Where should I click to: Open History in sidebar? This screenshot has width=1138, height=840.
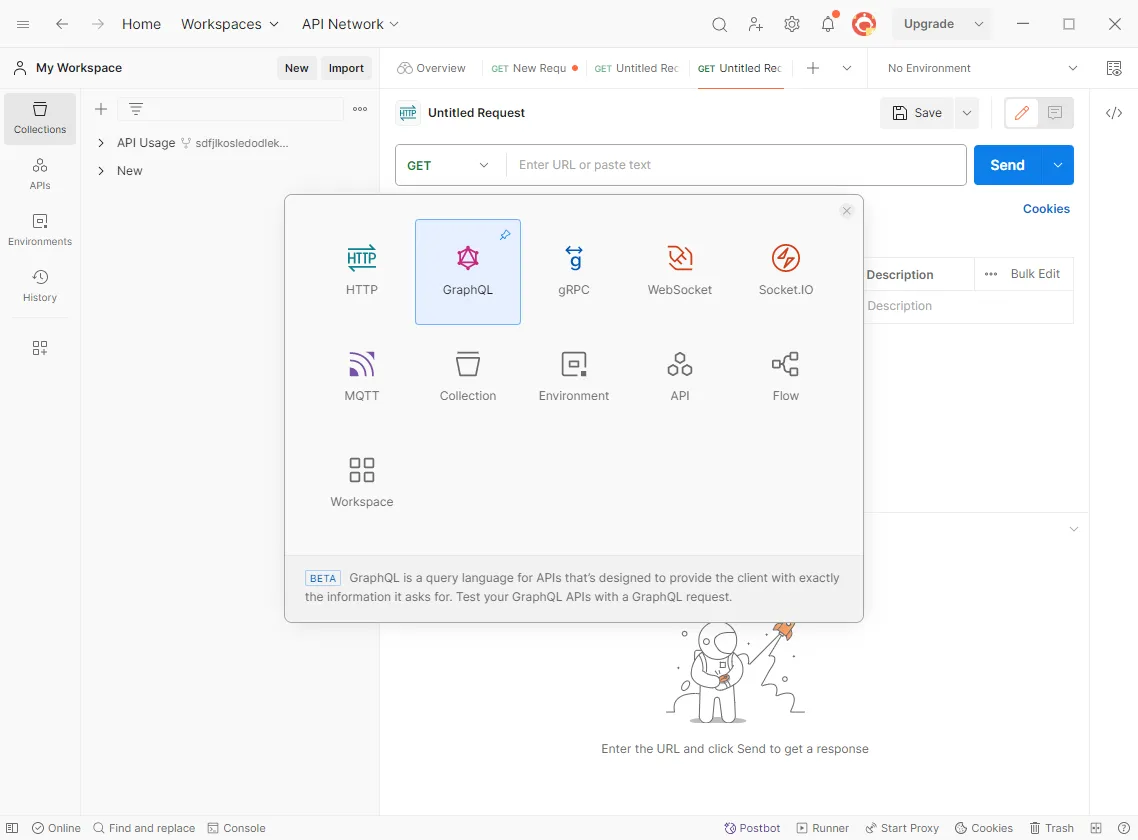coord(40,286)
